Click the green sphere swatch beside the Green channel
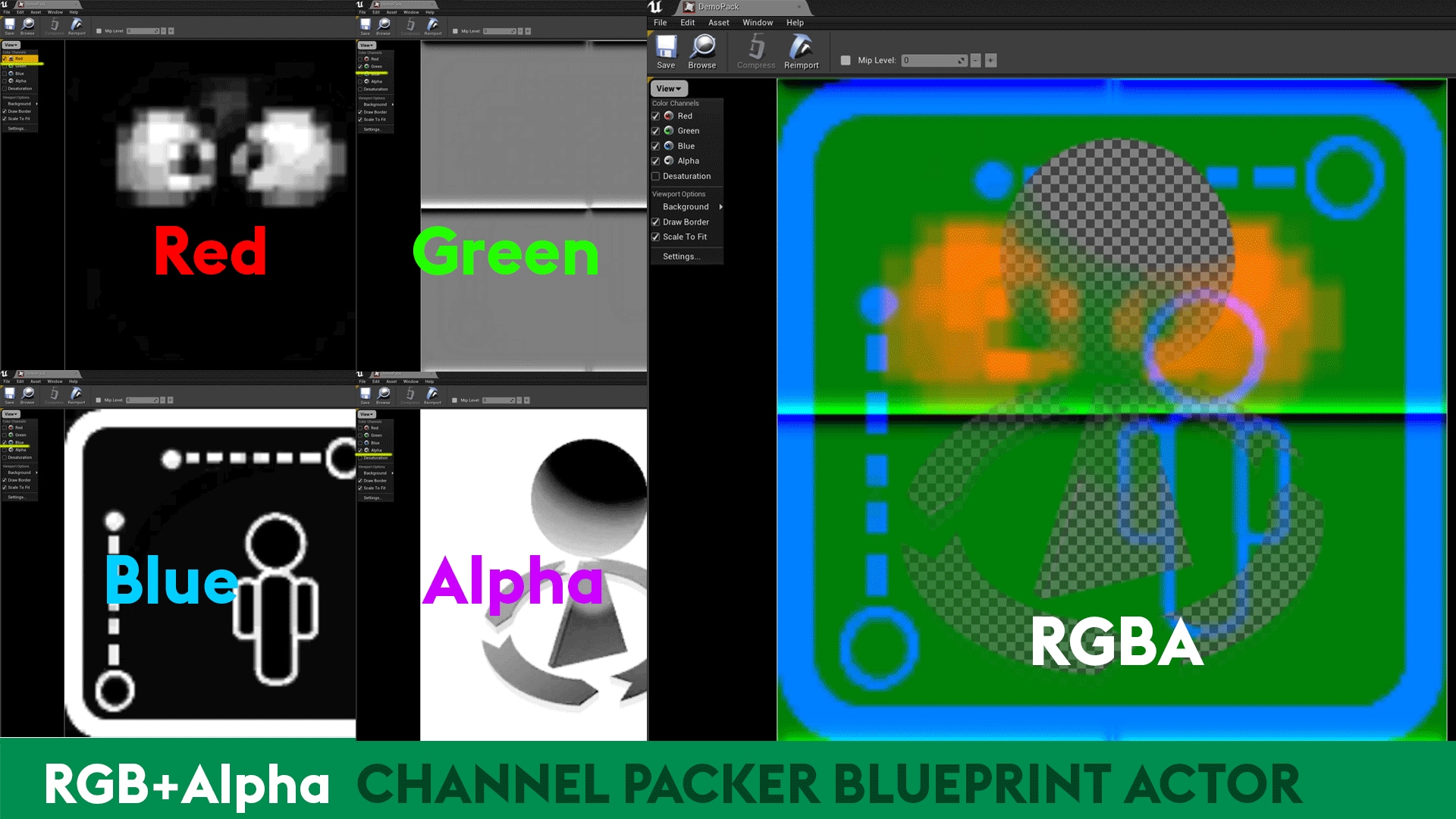The height and width of the screenshot is (819, 1456). click(x=669, y=130)
